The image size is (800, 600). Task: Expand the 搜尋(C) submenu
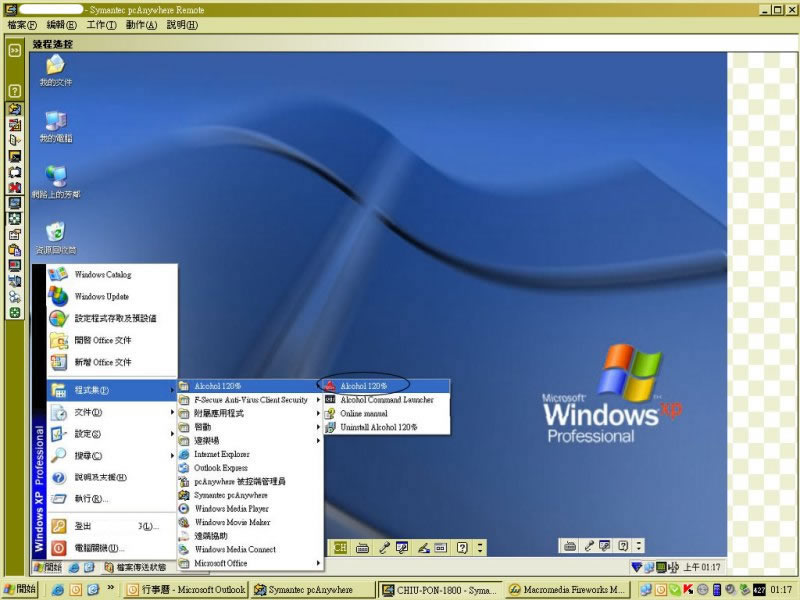112,456
